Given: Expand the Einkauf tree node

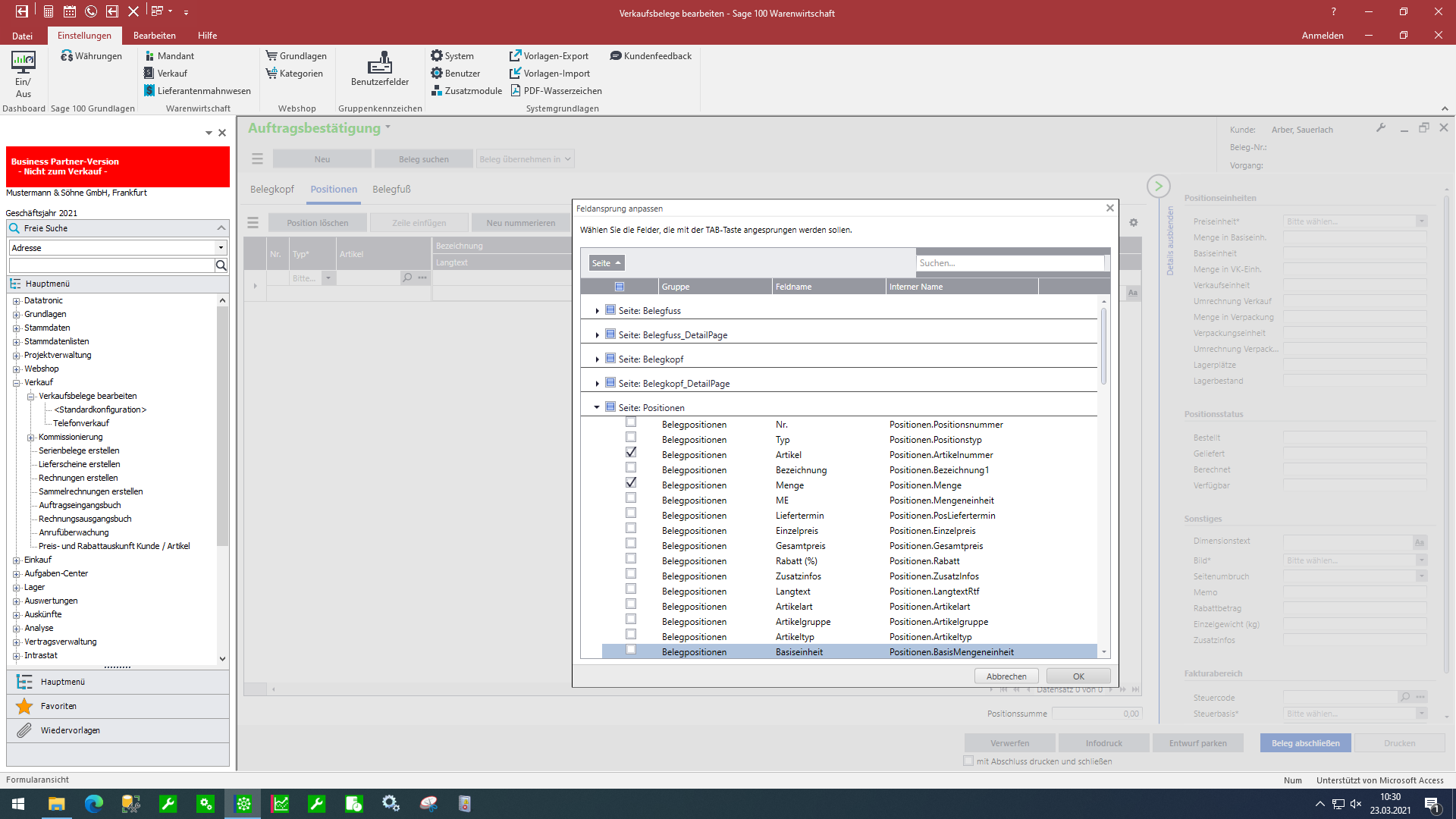Looking at the screenshot, I should click(x=17, y=560).
